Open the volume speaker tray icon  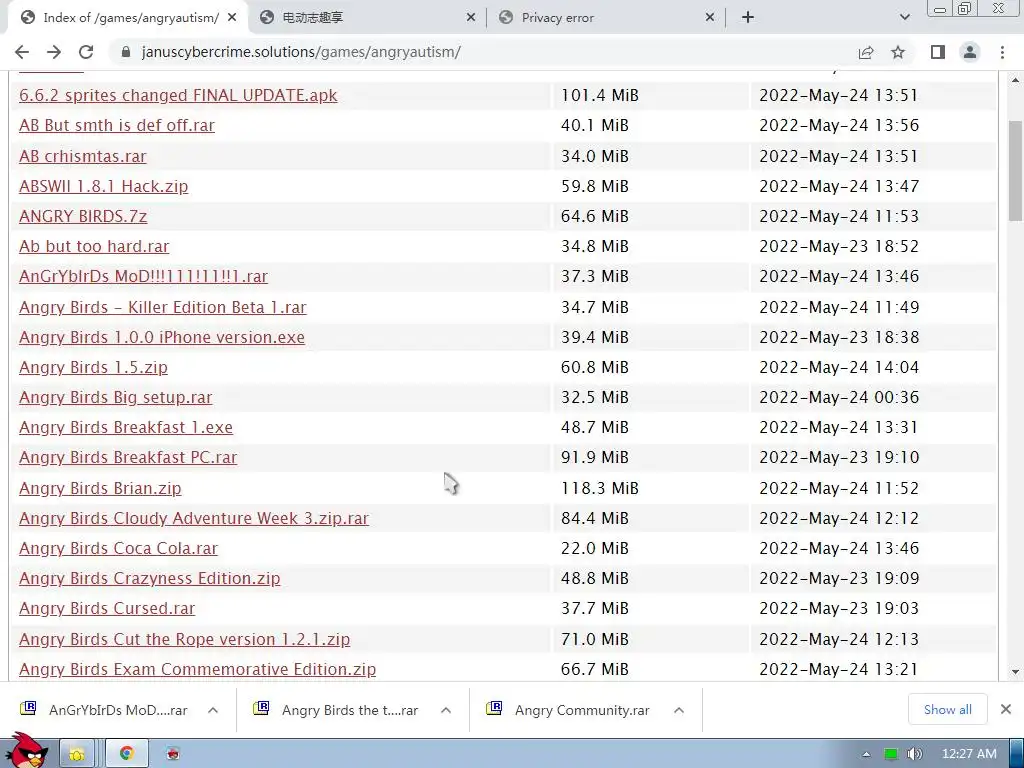click(x=914, y=754)
